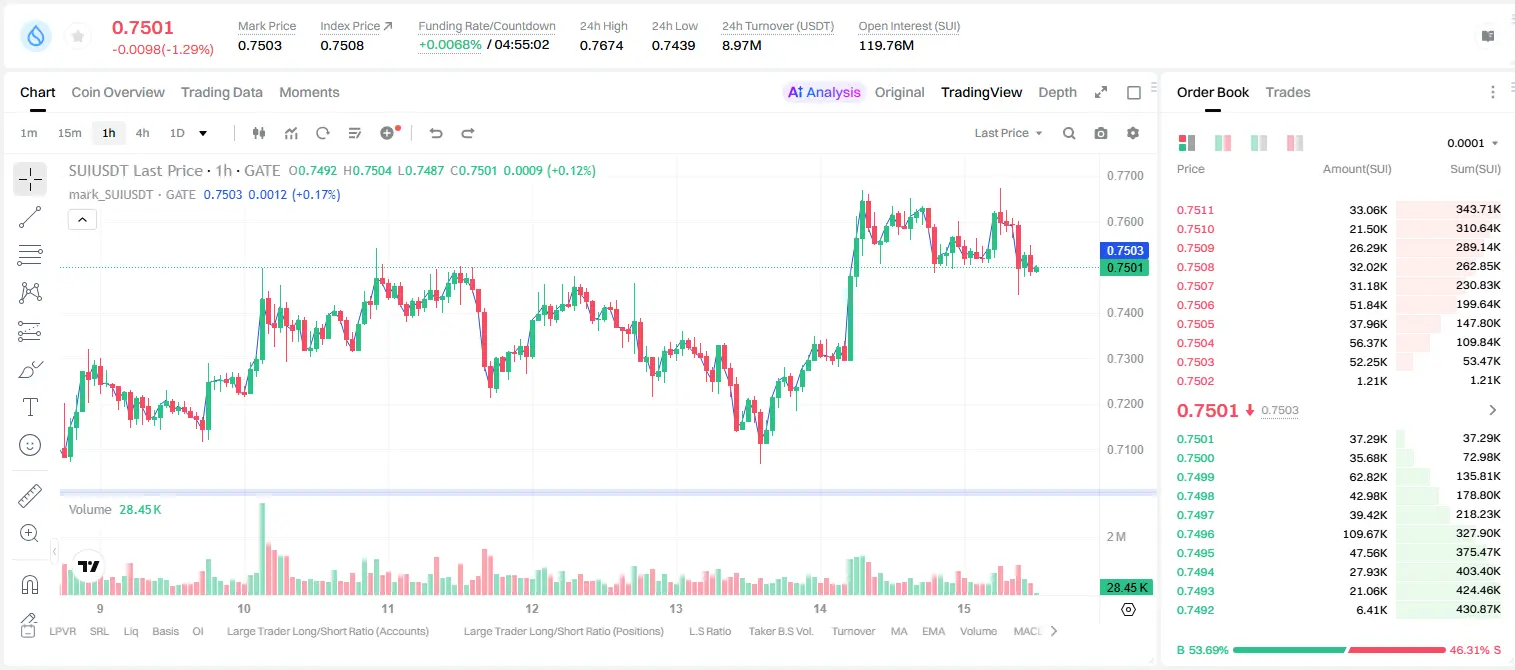The image size is (1515, 670).
Task: Select the trend line drawing tool
Action: coord(30,217)
